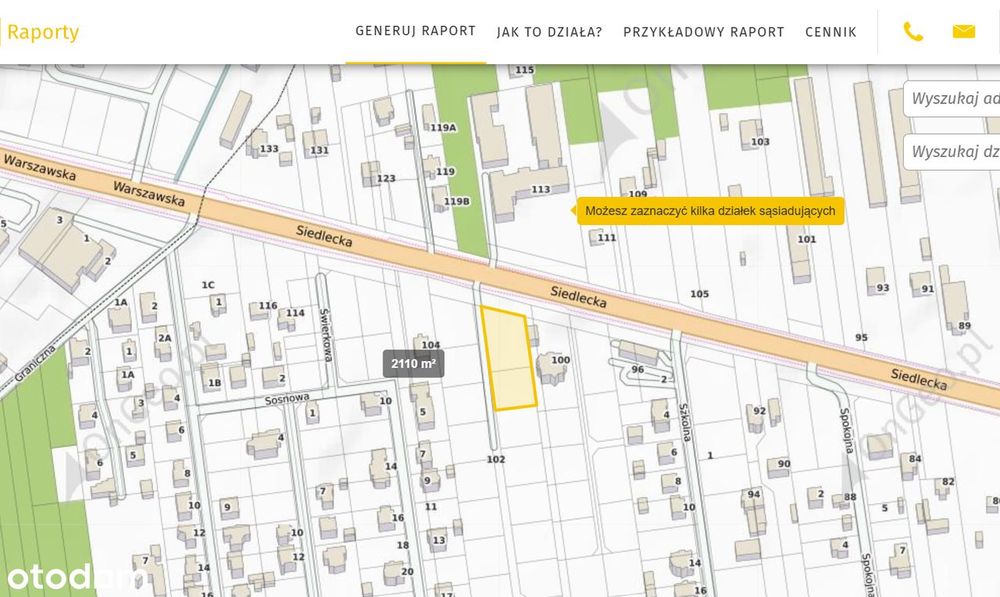Viewport: 1000px width, 597px height.
Task: Click building number 113 on the map
Action: point(540,189)
